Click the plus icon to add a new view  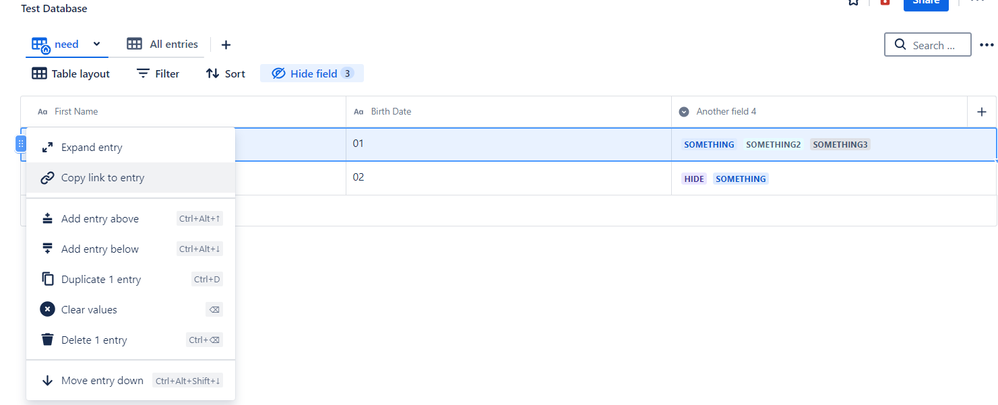point(226,45)
